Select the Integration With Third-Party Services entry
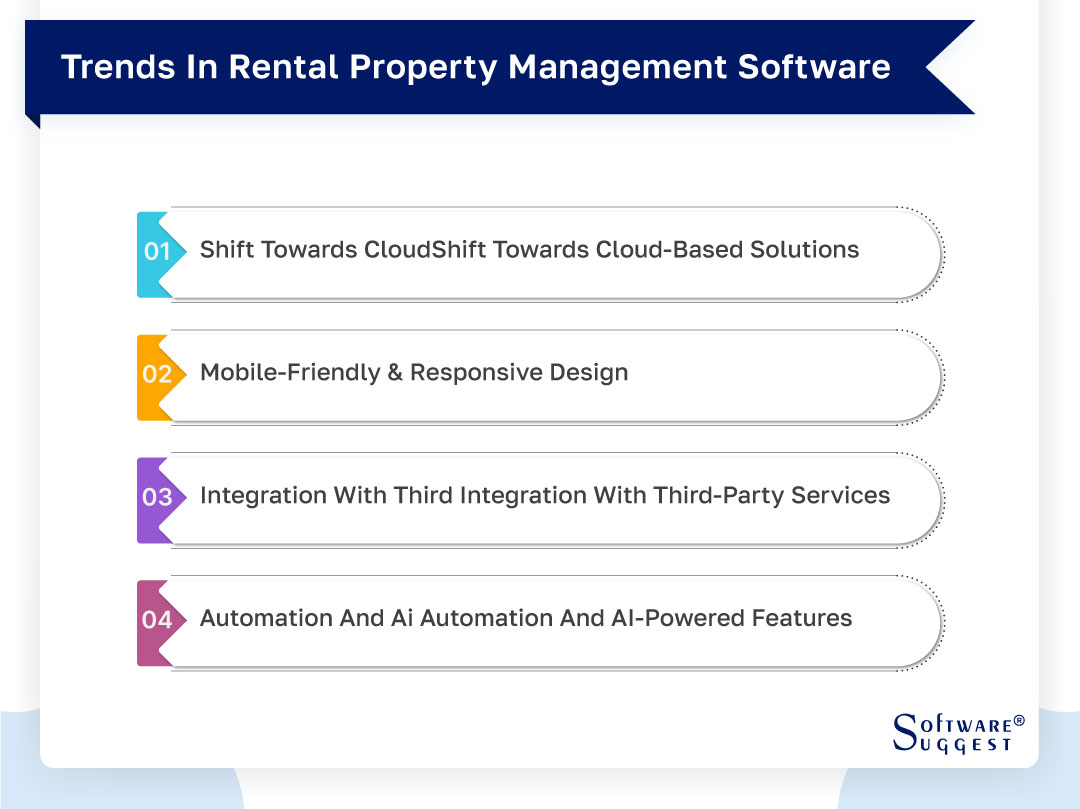This screenshot has width=1080, height=809. coord(540,497)
